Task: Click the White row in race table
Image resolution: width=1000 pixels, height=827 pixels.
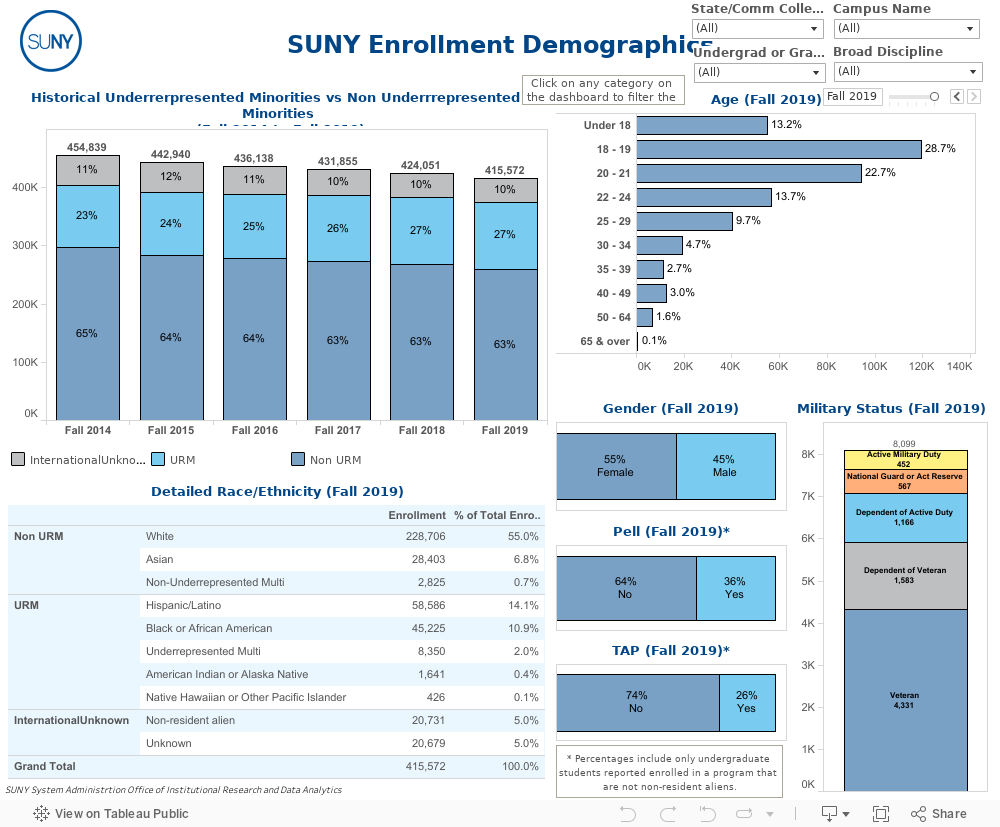Action: tap(342, 536)
